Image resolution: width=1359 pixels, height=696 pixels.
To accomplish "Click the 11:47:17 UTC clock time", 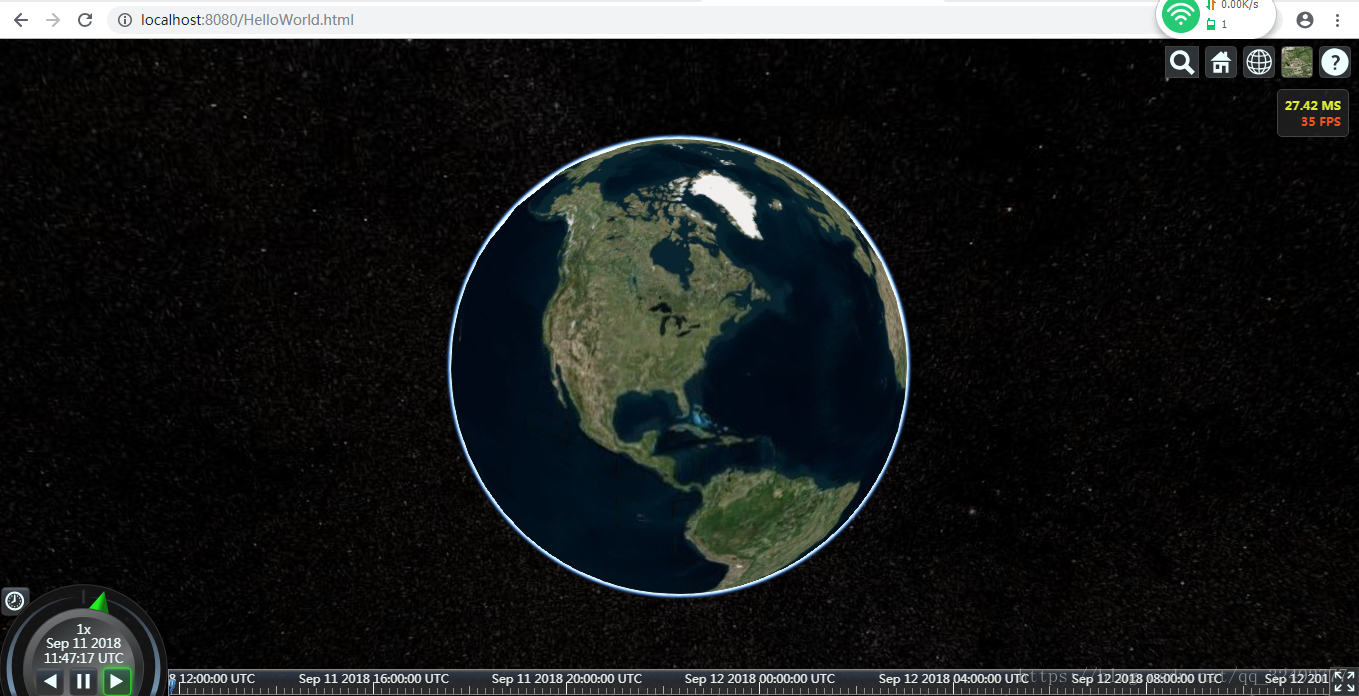I will 84,658.
